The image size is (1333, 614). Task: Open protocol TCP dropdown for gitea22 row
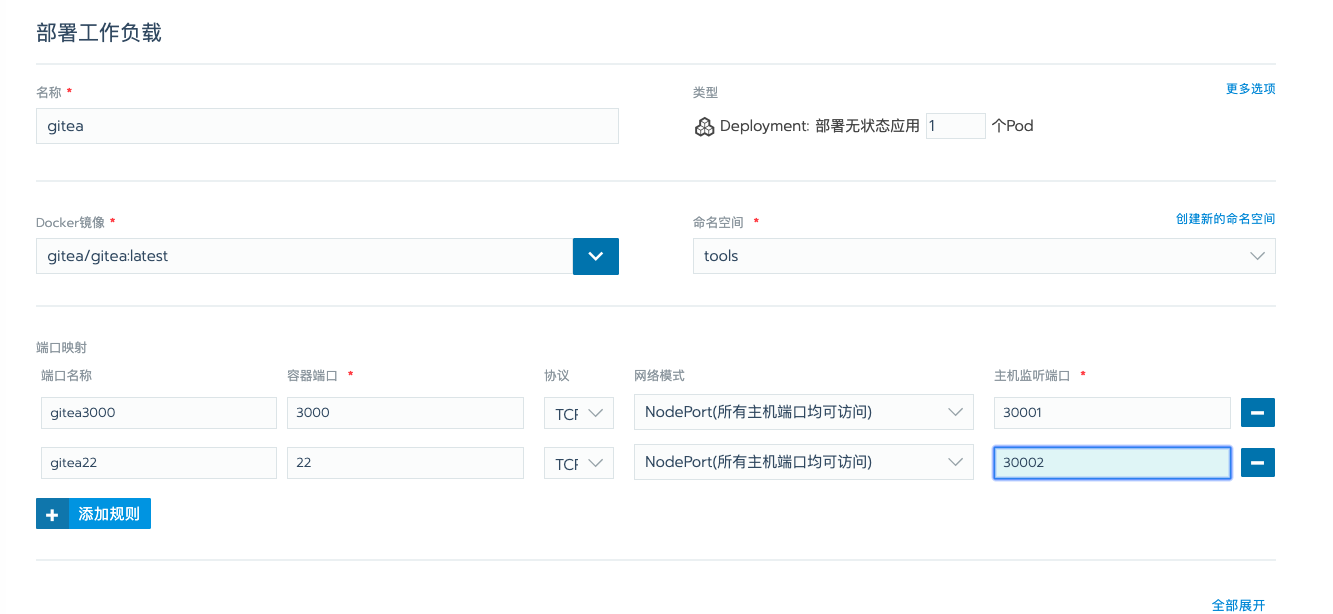click(579, 462)
